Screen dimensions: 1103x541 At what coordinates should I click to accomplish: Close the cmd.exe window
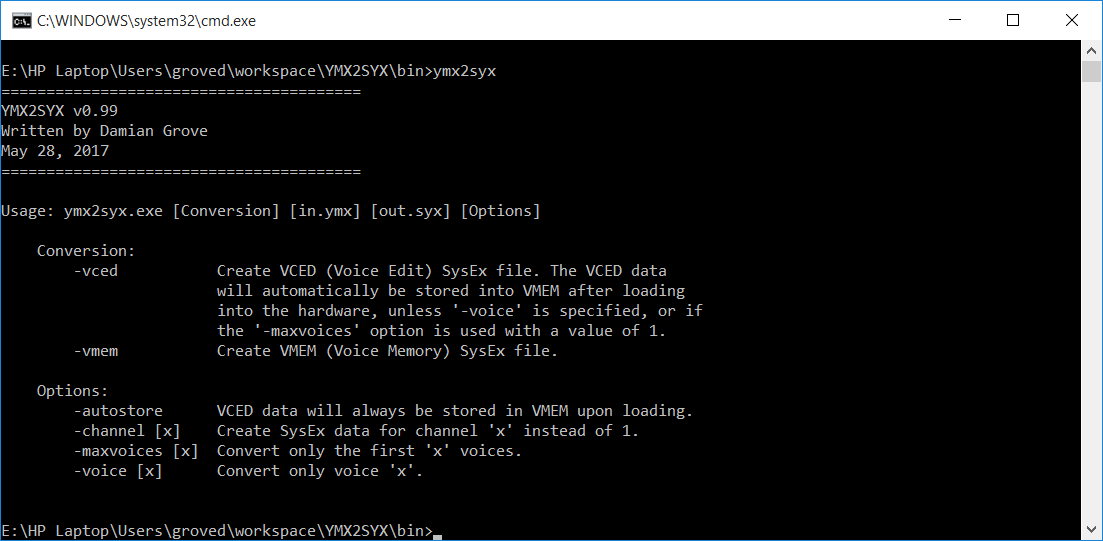point(1070,20)
